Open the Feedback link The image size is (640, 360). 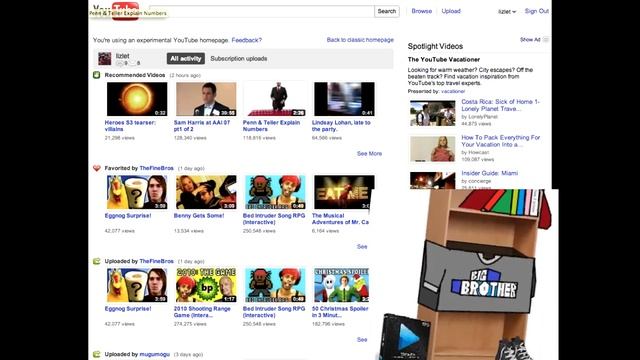(x=247, y=40)
